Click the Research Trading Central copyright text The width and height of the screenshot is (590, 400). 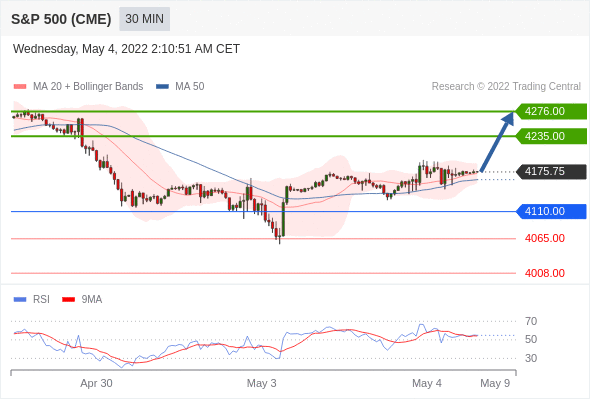pyautogui.click(x=506, y=87)
